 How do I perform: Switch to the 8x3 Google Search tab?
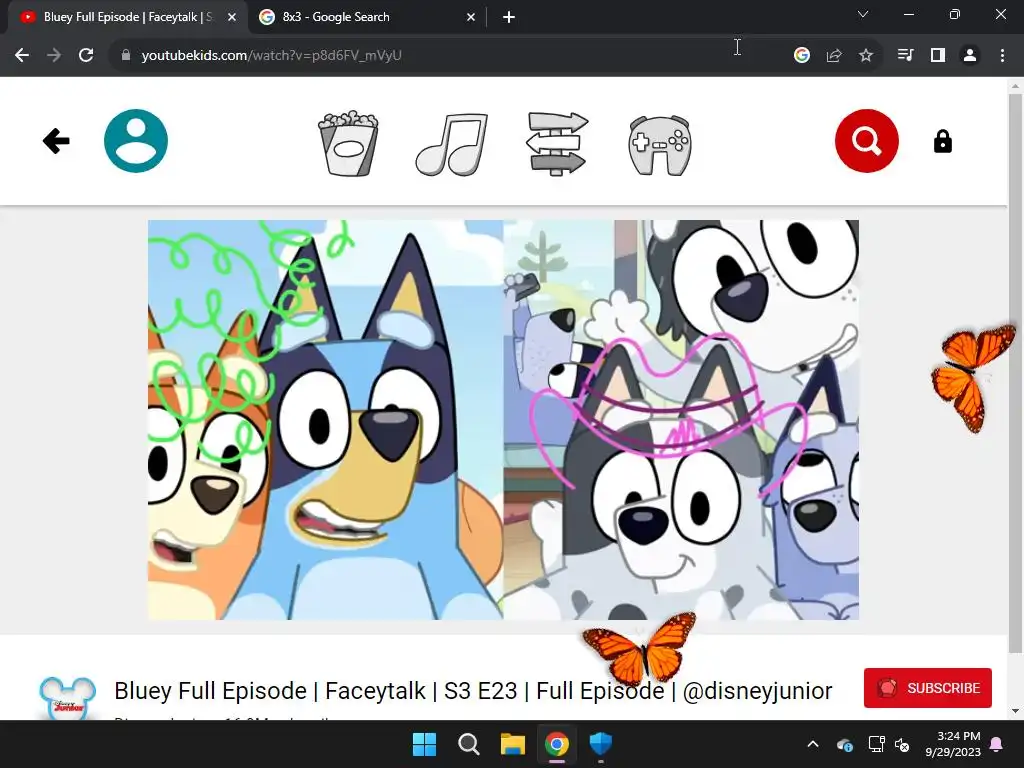[367, 17]
